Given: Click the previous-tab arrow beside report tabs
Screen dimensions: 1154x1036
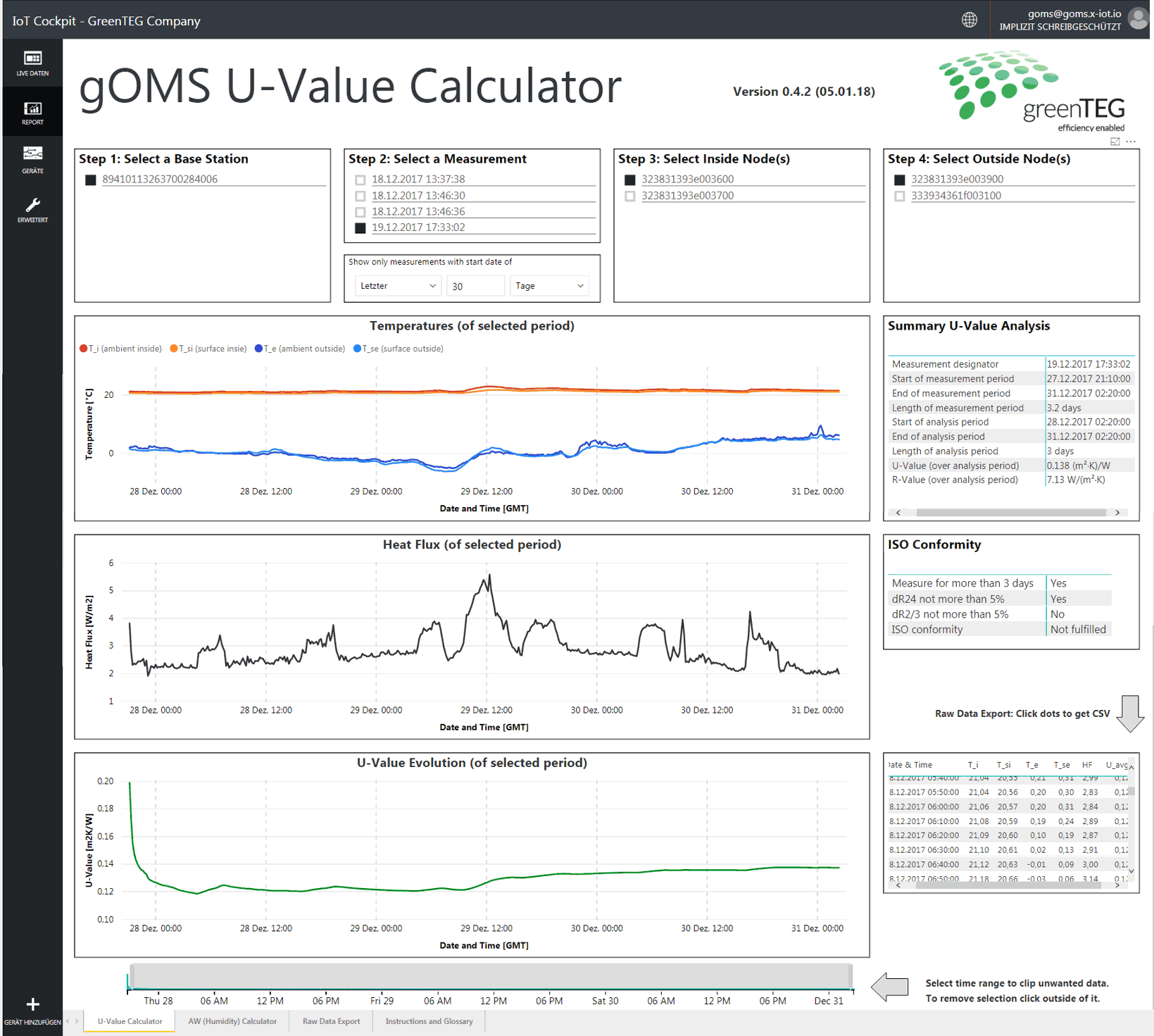Looking at the screenshot, I should pos(68,1021).
